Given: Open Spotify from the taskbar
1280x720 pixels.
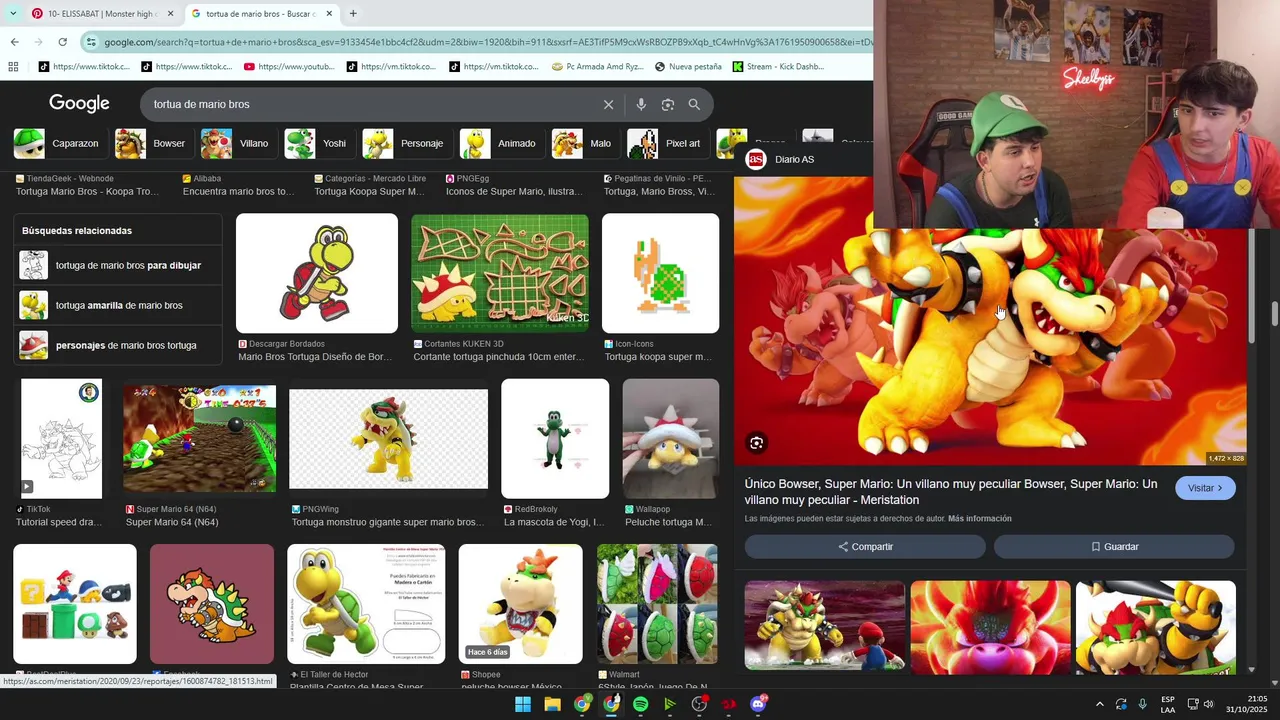Looking at the screenshot, I should 641,704.
